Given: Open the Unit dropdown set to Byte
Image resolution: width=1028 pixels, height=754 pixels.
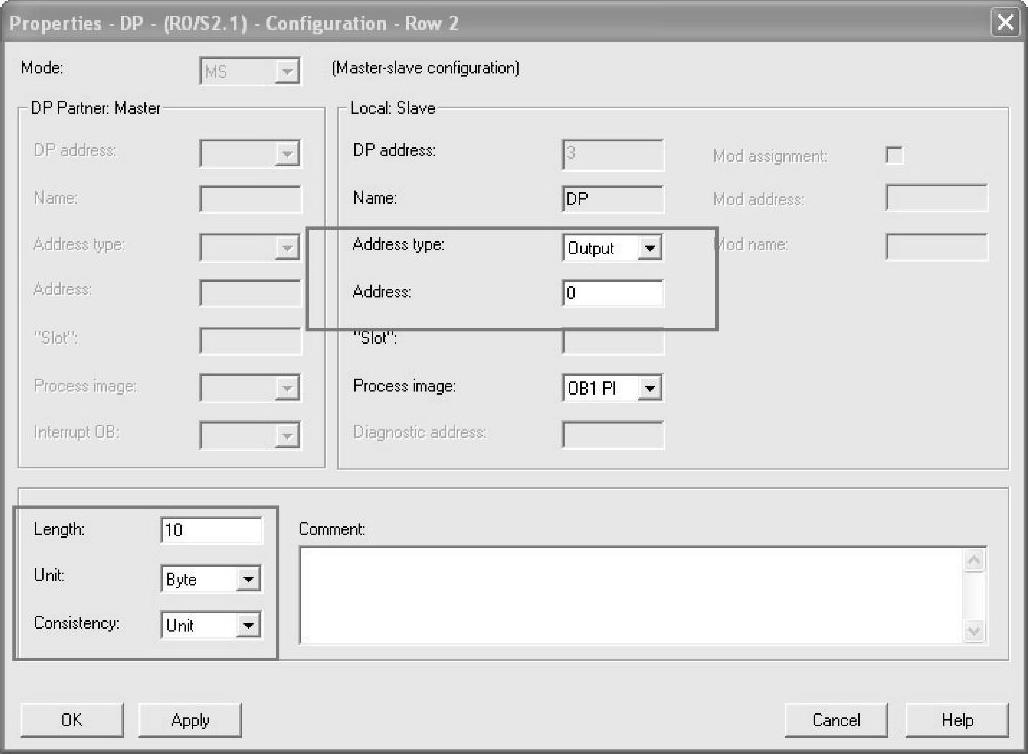Looking at the screenshot, I should [248, 580].
